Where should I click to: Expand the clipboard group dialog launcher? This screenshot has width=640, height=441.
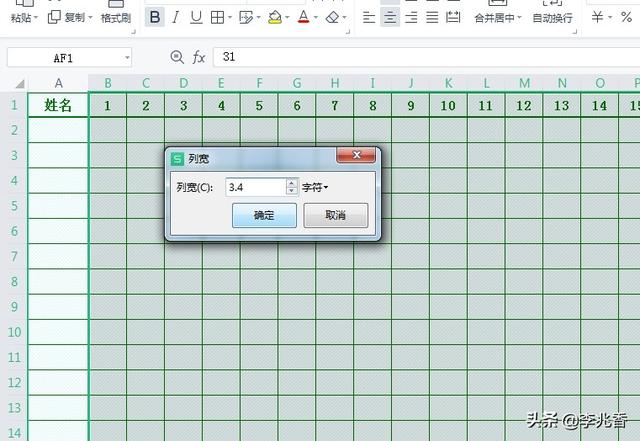tap(133, 31)
